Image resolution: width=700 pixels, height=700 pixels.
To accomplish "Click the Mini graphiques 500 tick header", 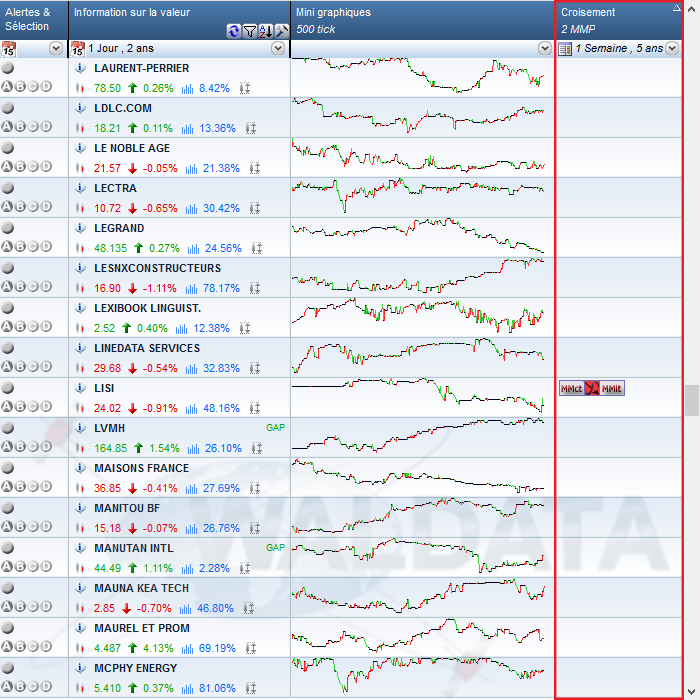I will 422,20.
